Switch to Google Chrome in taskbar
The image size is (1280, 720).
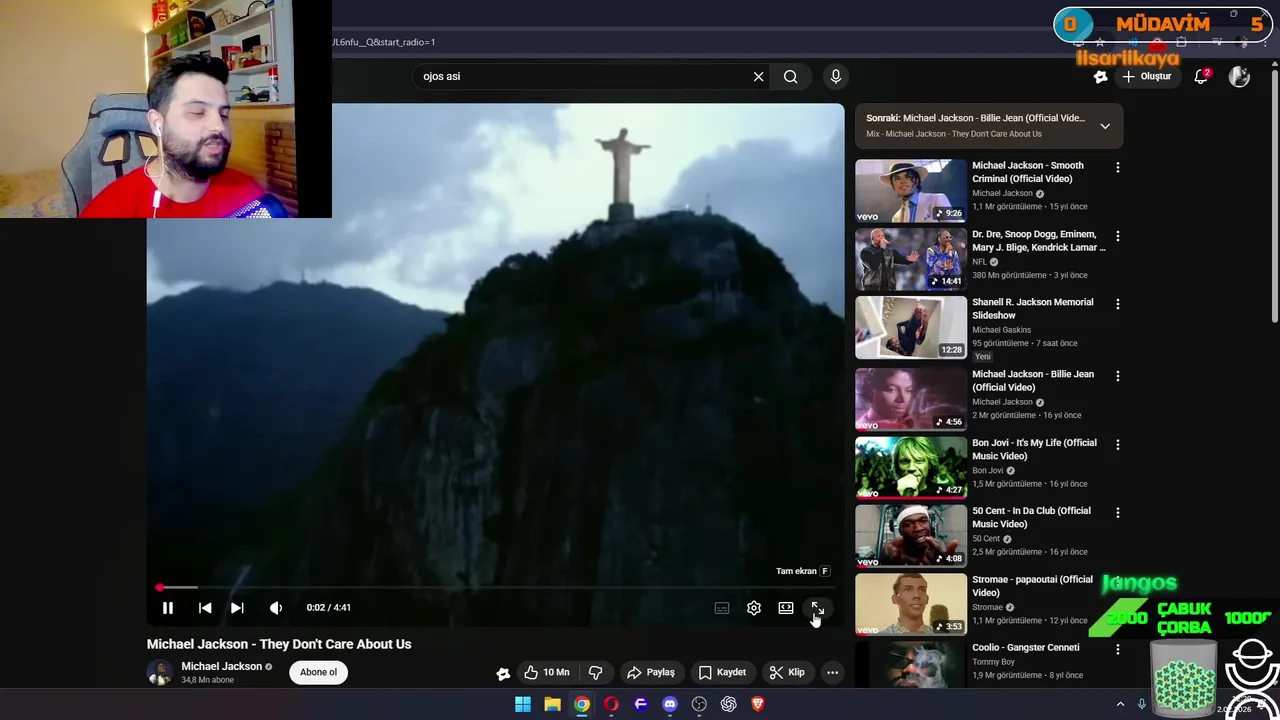(581, 704)
